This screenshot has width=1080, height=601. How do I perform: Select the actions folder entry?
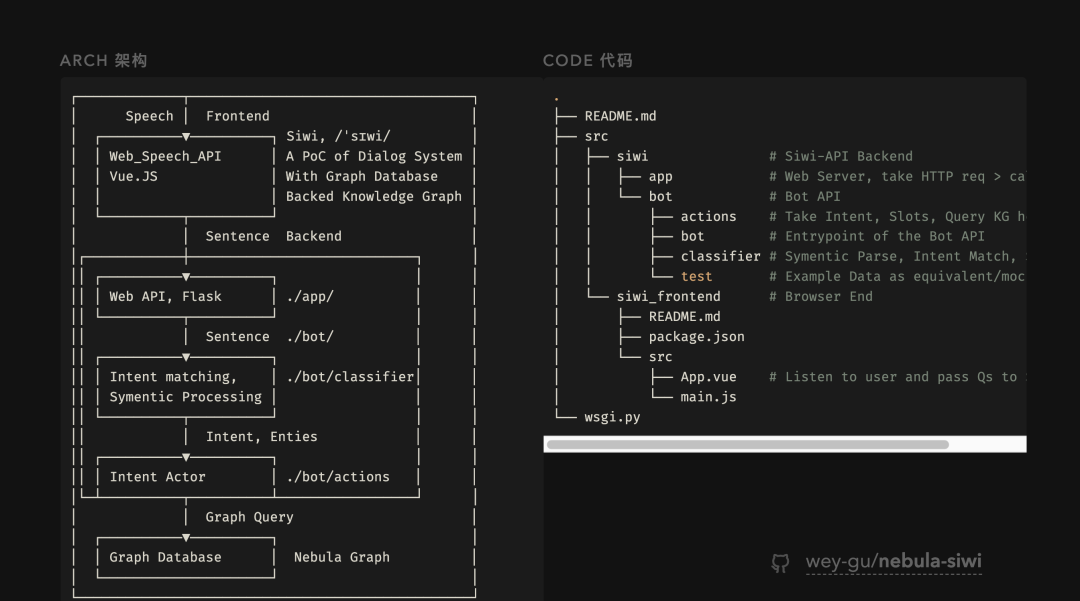708,216
